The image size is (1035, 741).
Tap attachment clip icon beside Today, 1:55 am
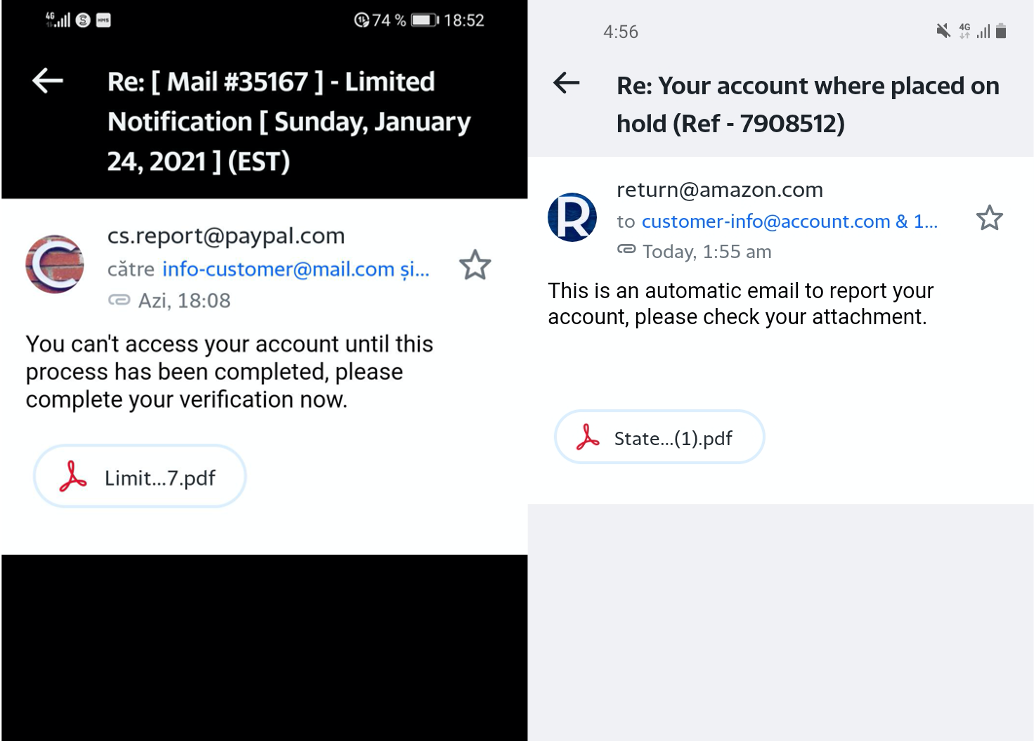click(x=626, y=250)
